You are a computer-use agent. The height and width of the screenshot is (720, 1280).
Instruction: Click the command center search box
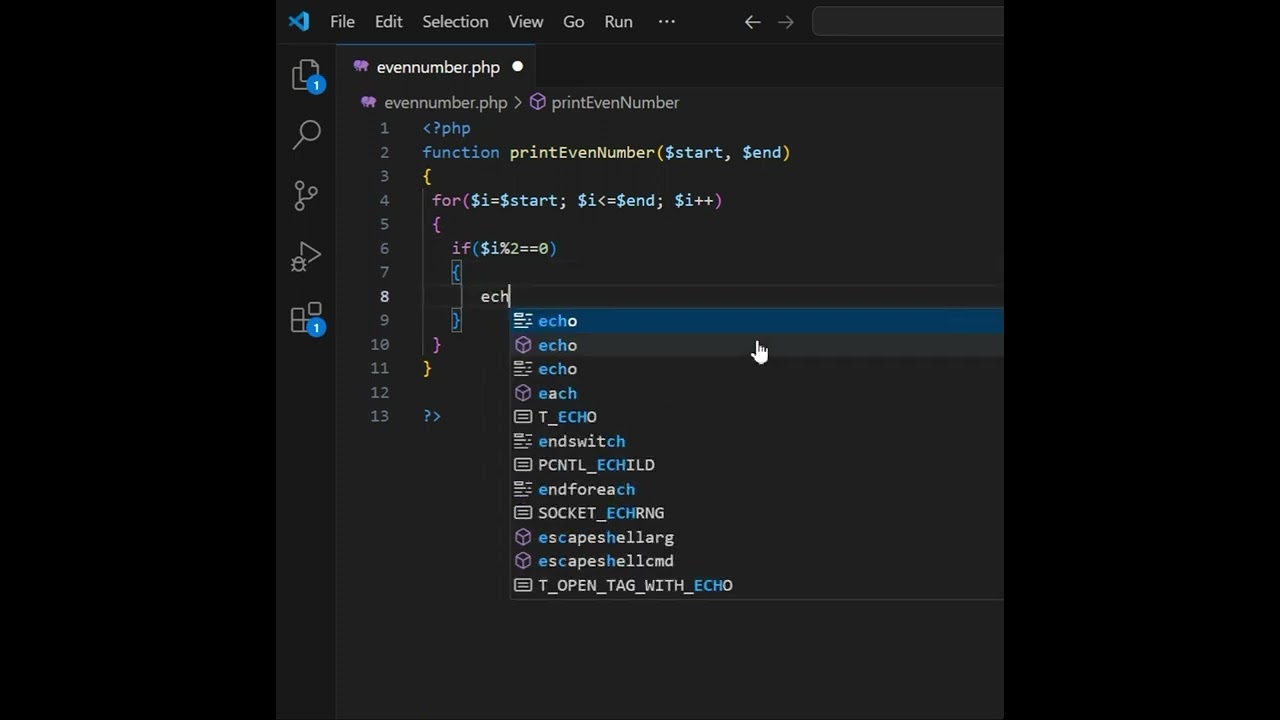coord(908,21)
